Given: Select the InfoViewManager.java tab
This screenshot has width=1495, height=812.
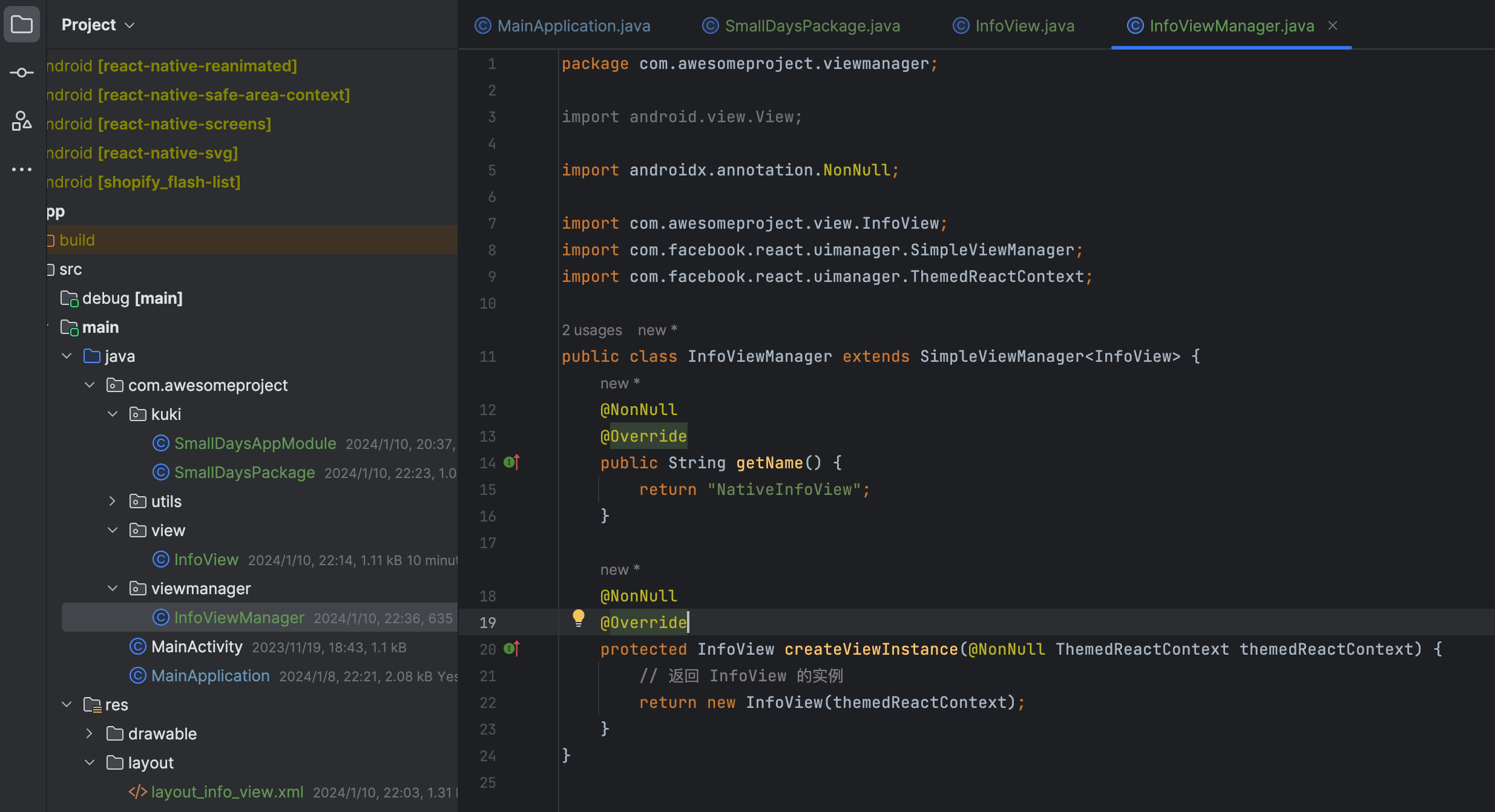Looking at the screenshot, I should [x=1232, y=25].
